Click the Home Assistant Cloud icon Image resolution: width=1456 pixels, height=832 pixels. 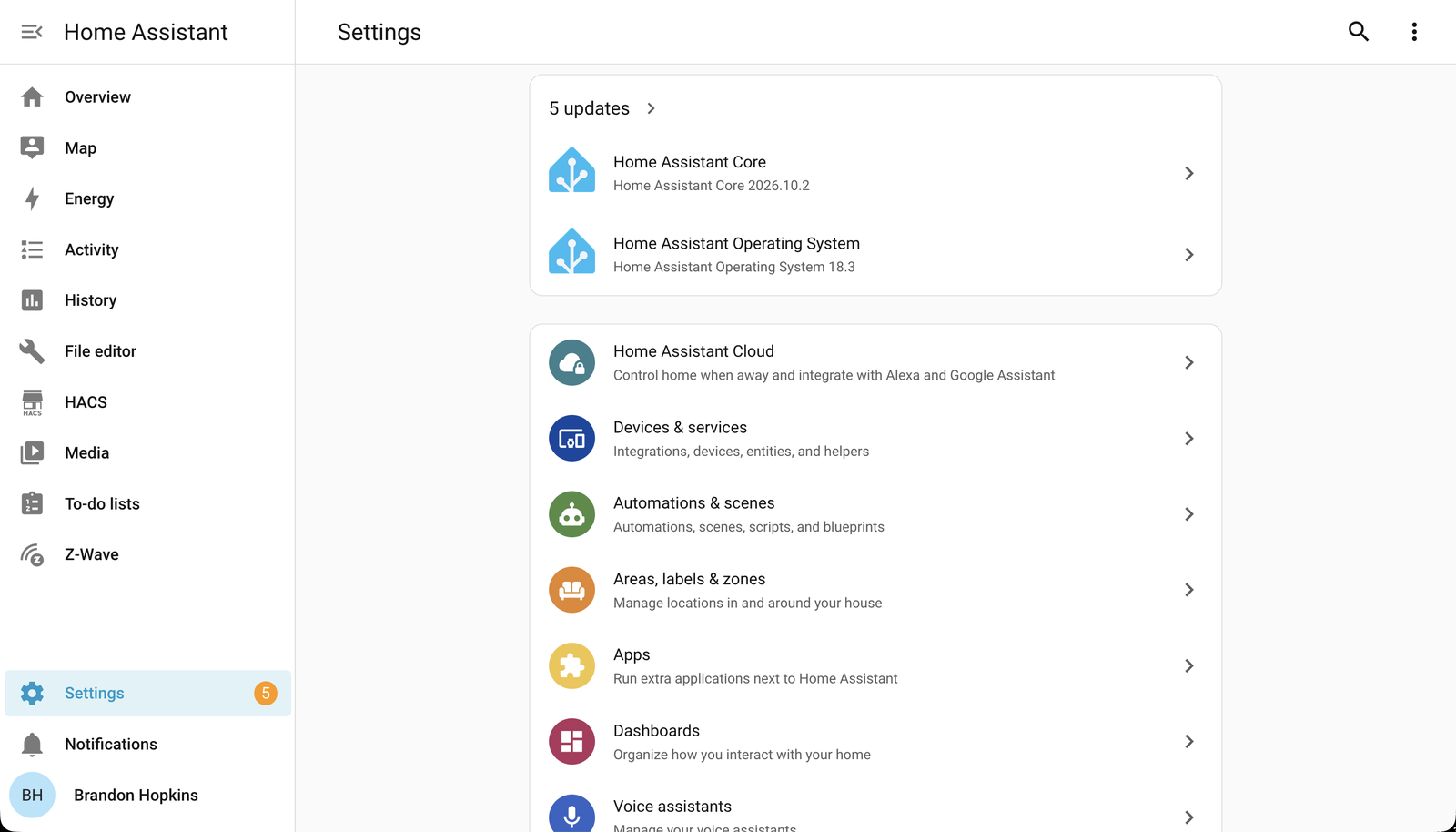tap(571, 362)
